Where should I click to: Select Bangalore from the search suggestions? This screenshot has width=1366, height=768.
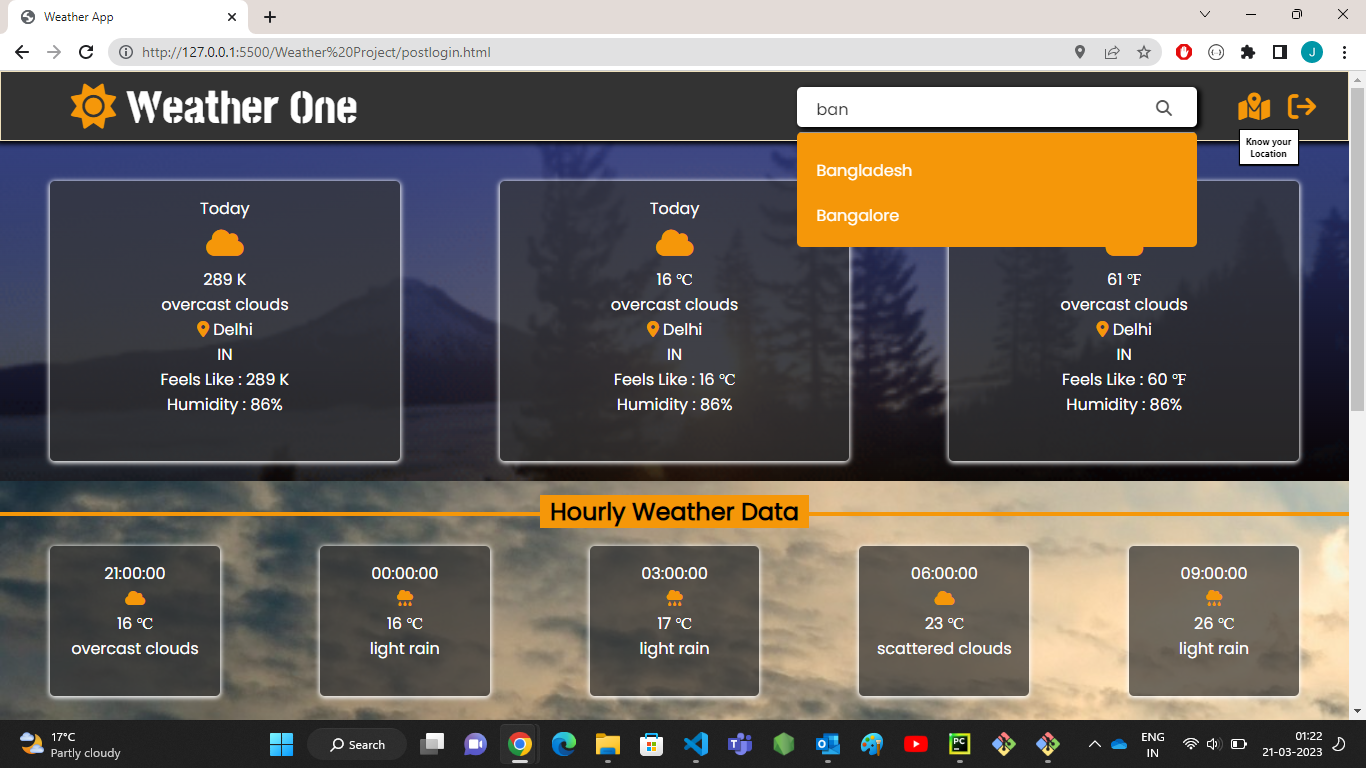tap(857, 215)
